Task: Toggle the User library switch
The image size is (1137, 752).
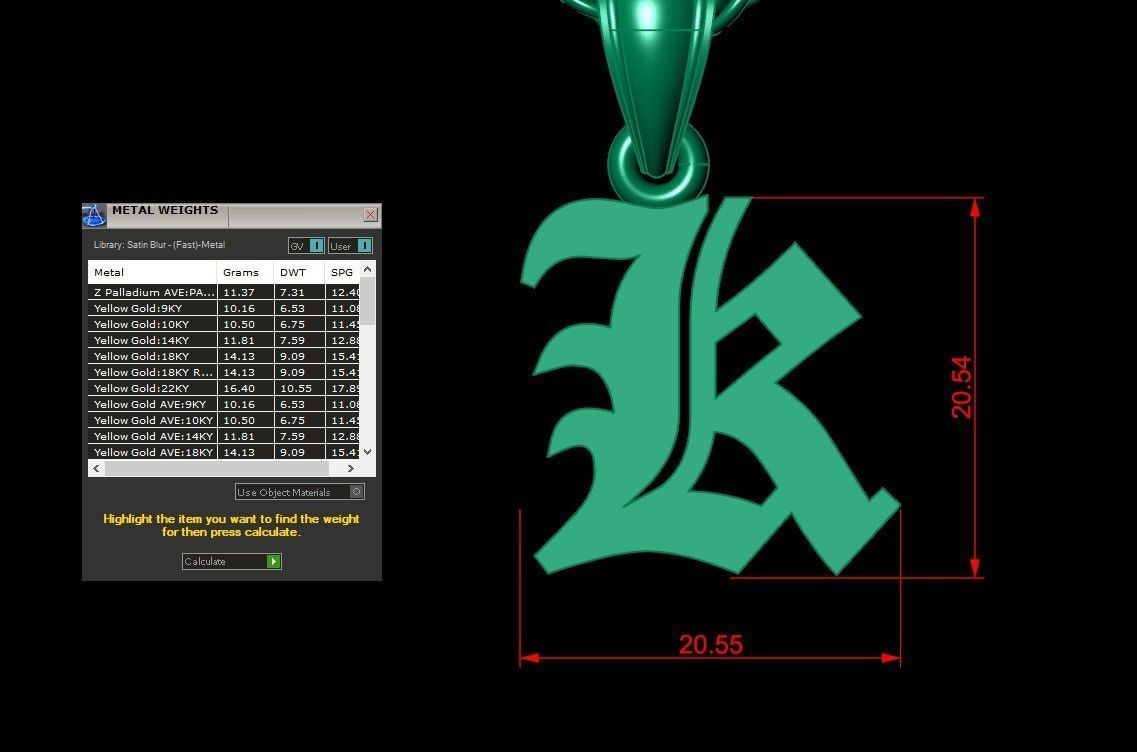Action: pyautogui.click(x=350, y=246)
